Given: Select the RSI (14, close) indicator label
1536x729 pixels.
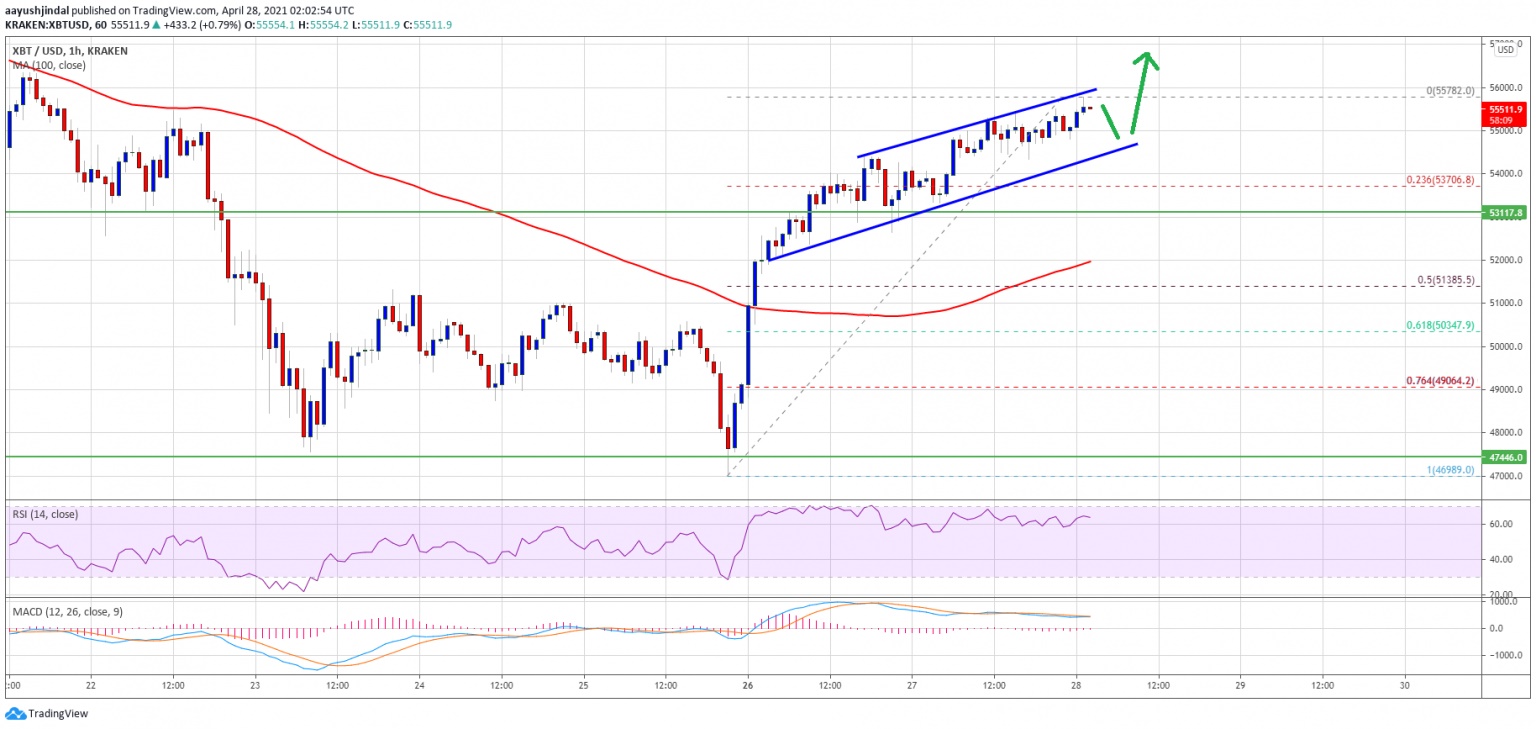Looking at the screenshot, I should (43, 514).
